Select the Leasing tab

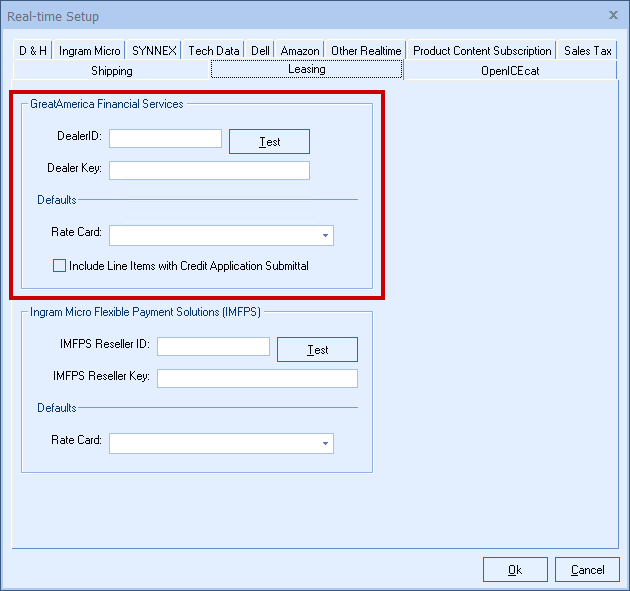[x=307, y=69]
